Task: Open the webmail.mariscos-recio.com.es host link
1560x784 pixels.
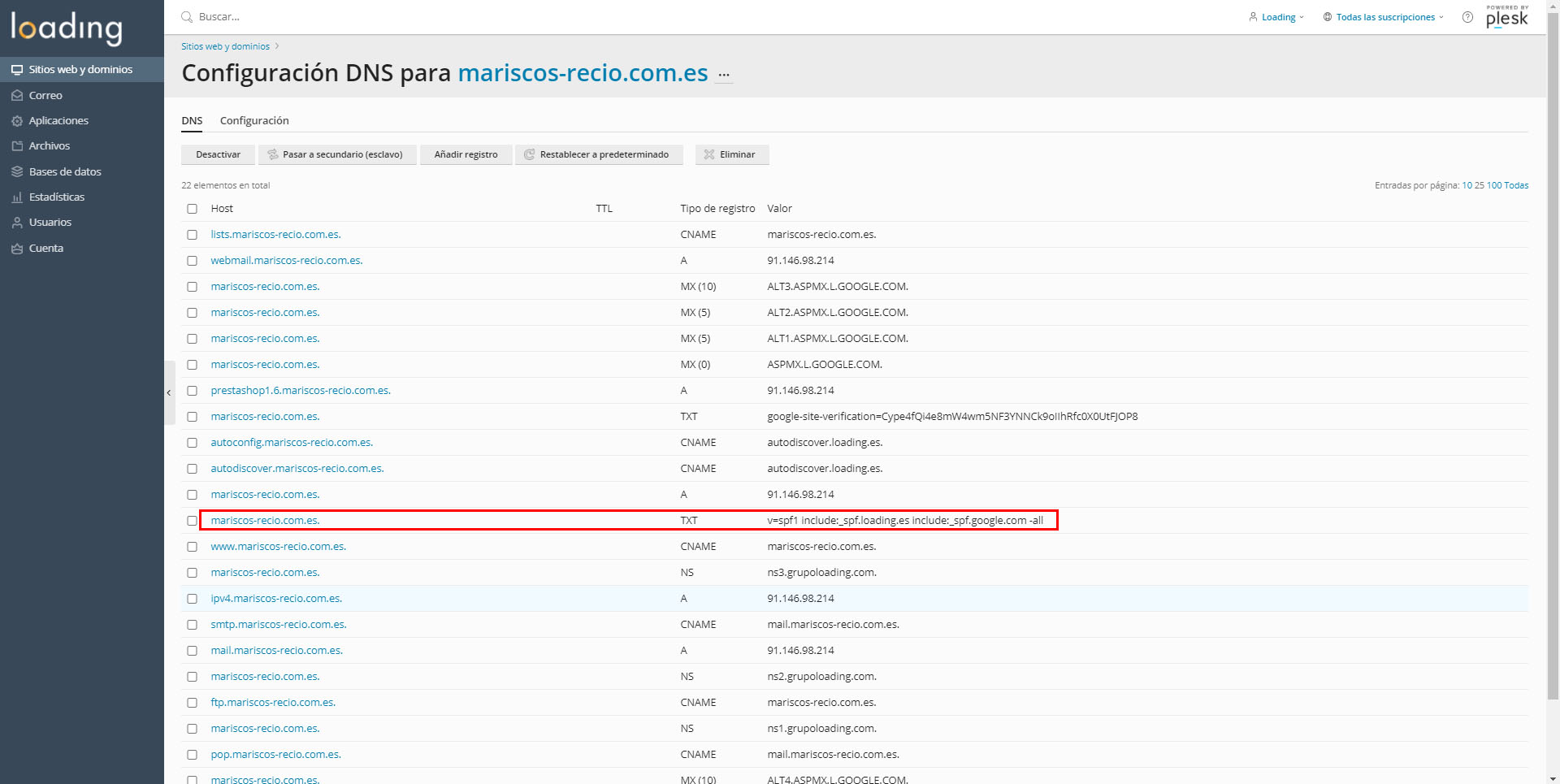Action: tap(287, 261)
